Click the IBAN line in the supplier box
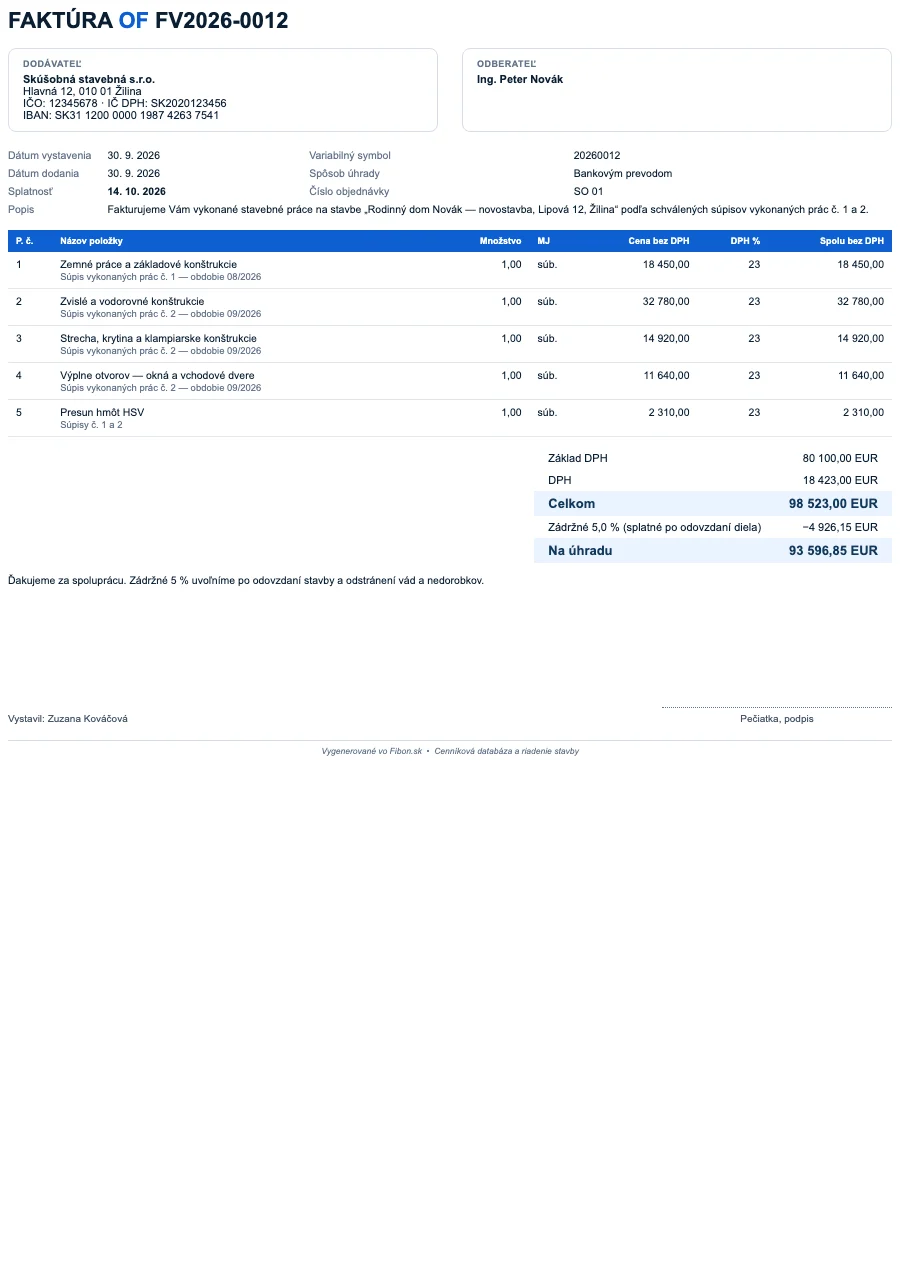 click(x=121, y=115)
